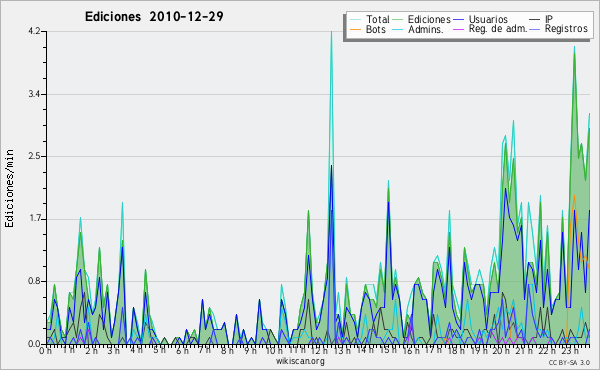Viewport: 600px width, 370px height.
Task: Click the 3.4 y-axis value
Action: tap(34, 94)
